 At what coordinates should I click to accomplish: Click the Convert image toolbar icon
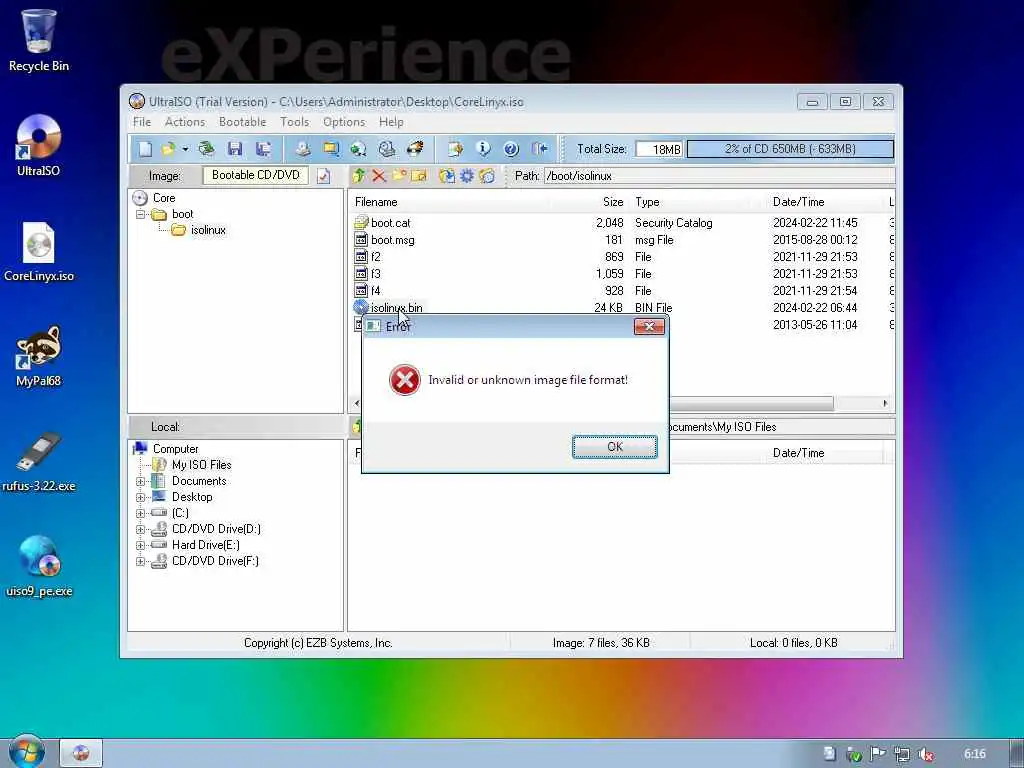[x=331, y=149]
